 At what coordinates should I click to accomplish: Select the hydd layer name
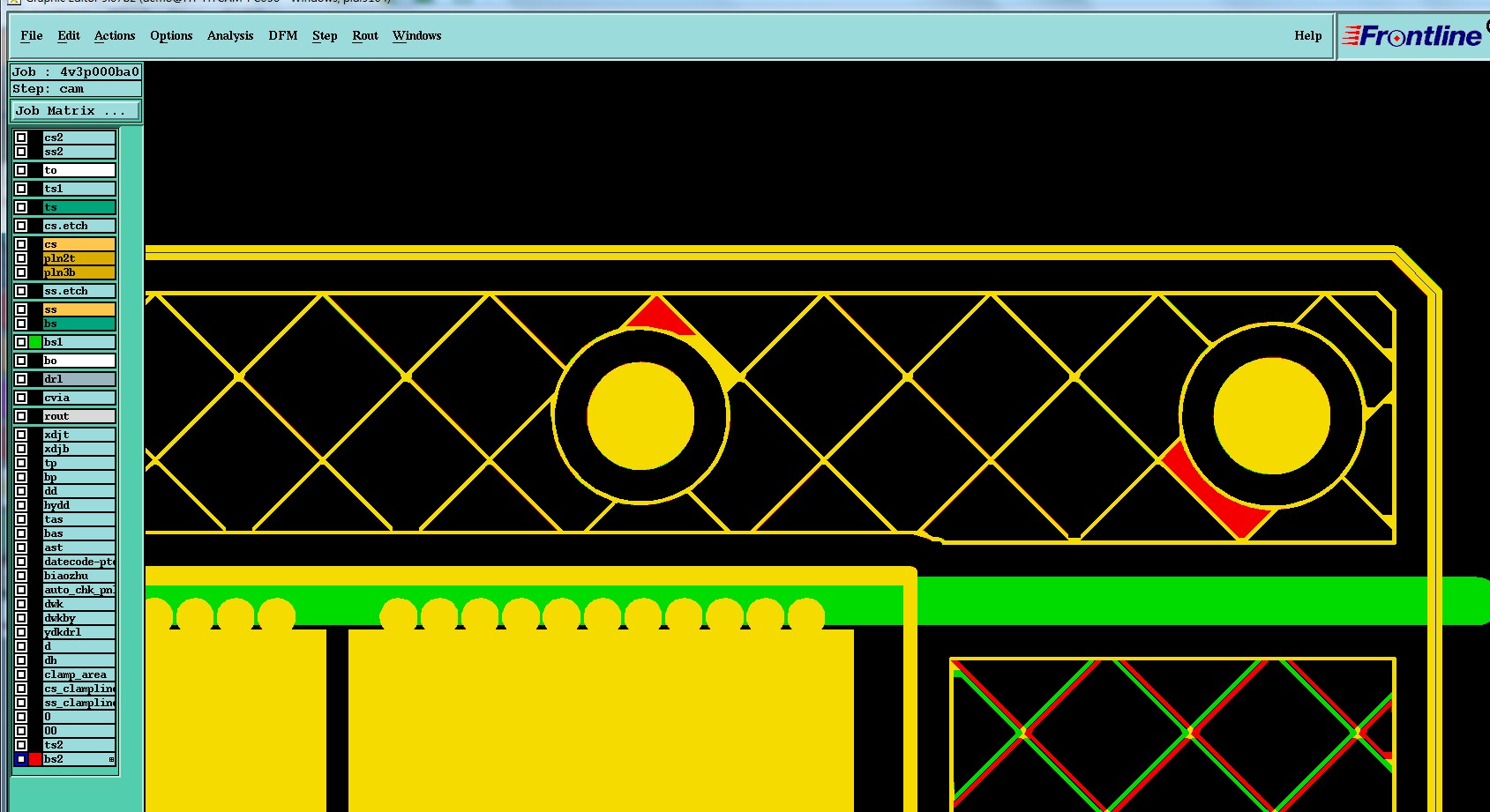click(x=79, y=505)
